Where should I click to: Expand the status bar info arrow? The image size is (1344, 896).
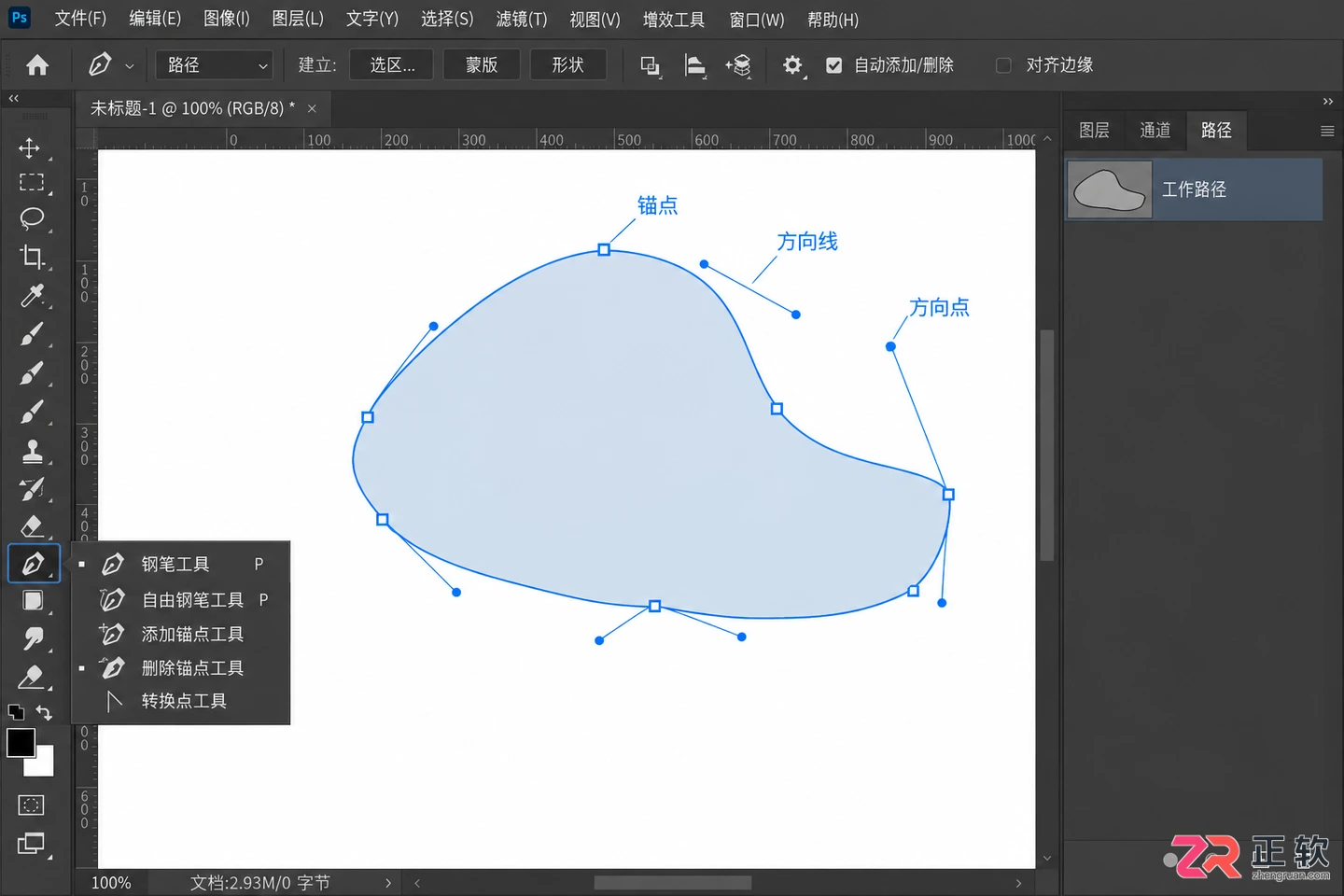388,883
